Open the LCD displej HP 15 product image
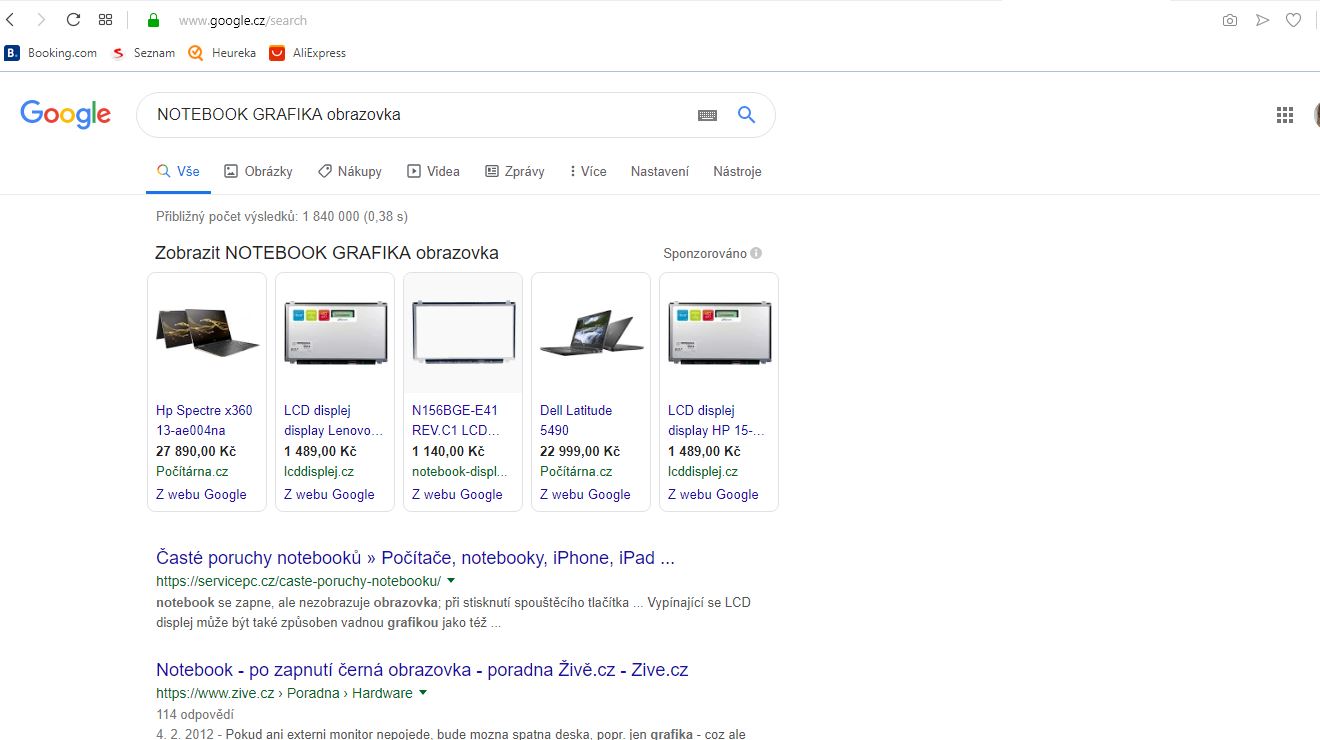This screenshot has width=1320, height=740. click(x=719, y=333)
